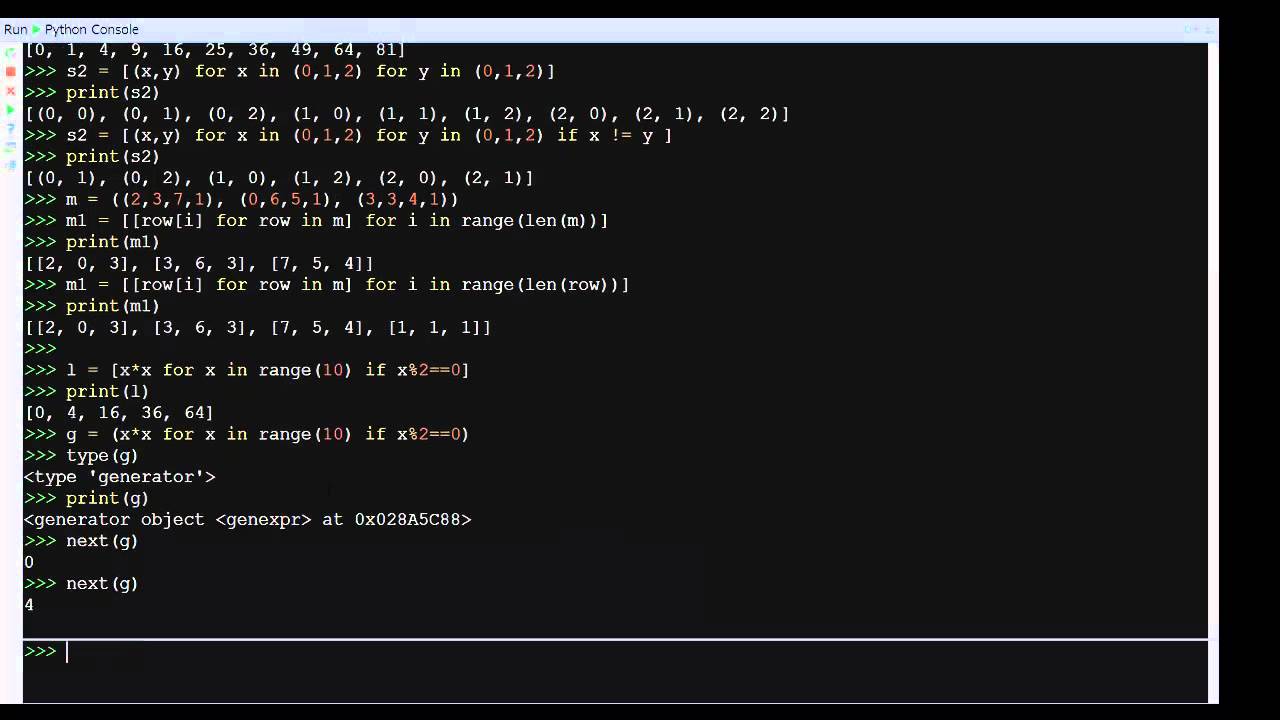Viewport: 1280px width, 720px height.
Task: Click the Run panel label
Action: 15,29
